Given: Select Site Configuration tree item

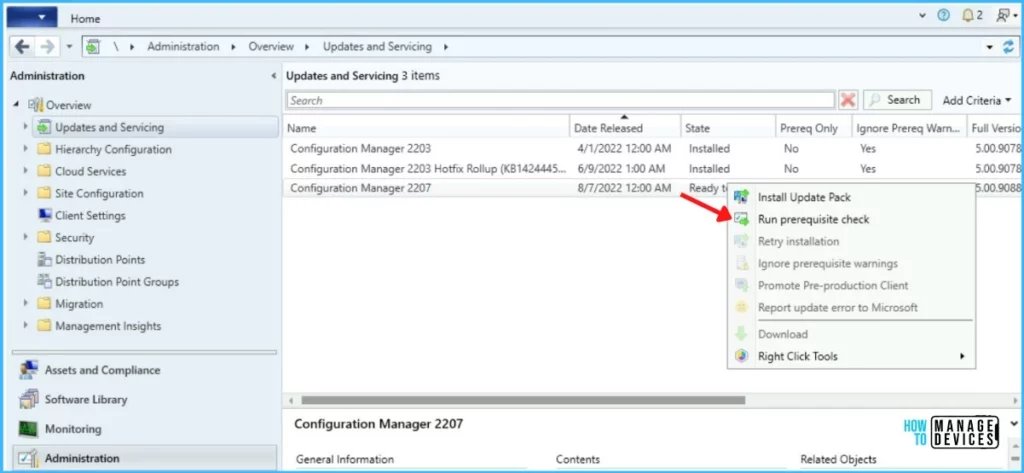Looking at the screenshot, I should pyautogui.click(x=99, y=194).
